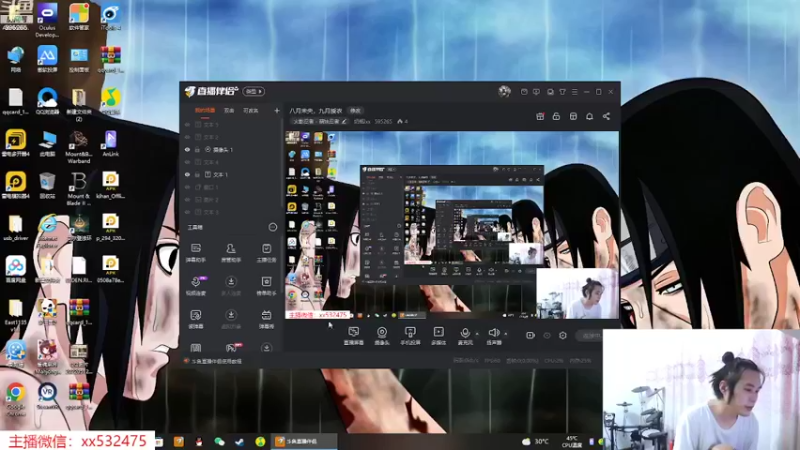Open the 弹幕秀 tool in the toolbox

(266, 319)
